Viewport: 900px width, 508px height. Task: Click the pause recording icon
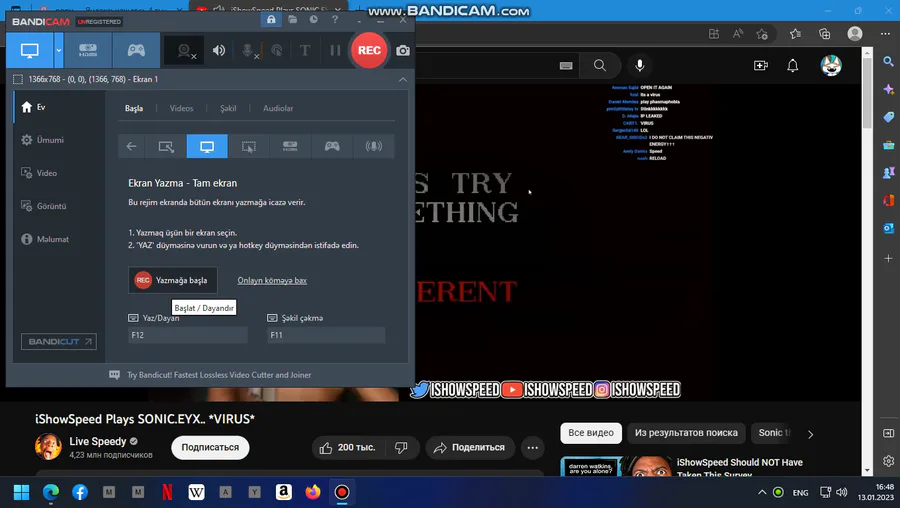pos(335,51)
